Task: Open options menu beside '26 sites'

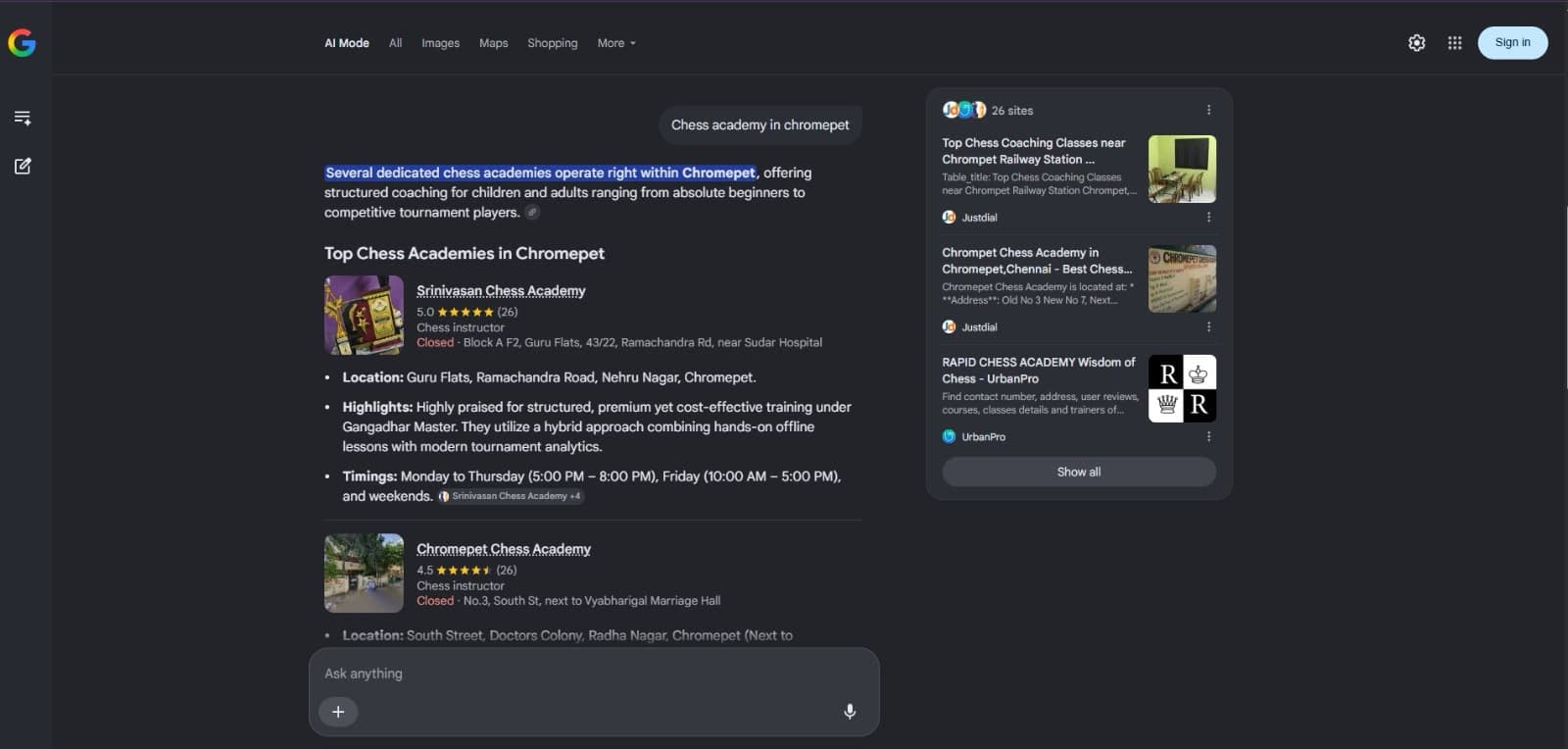Action: 1208,110
